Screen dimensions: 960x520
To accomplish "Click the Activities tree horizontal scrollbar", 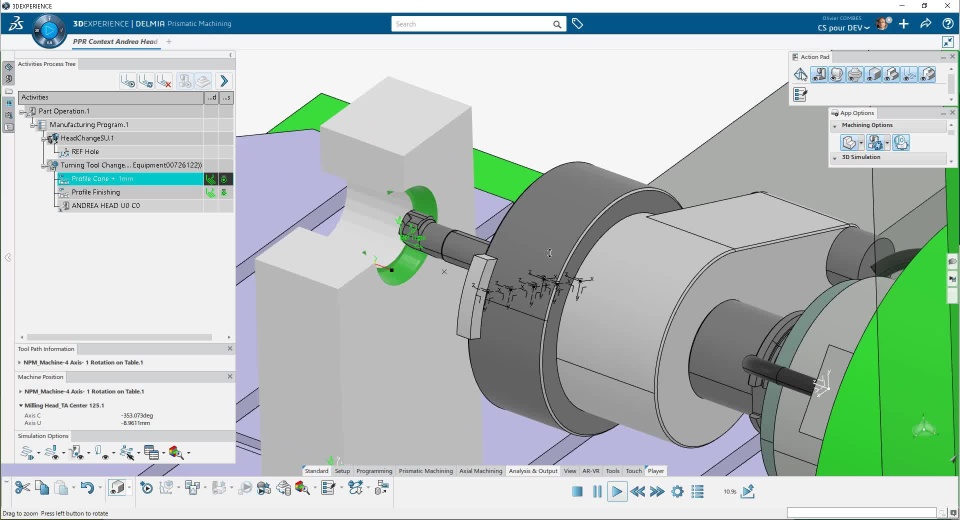I will point(119,337).
